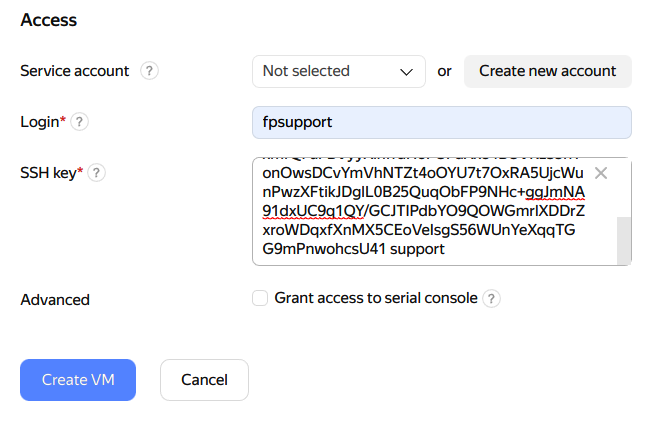Focus the Login field containing fpsupport
The height and width of the screenshot is (422, 663).
[441, 122]
